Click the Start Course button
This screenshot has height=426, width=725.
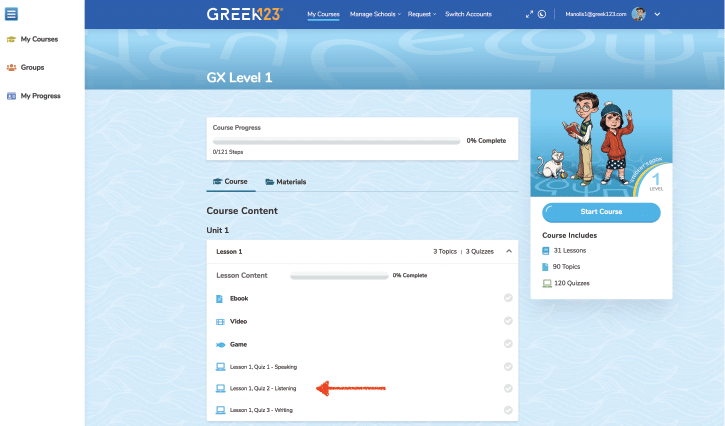tap(601, 212)
